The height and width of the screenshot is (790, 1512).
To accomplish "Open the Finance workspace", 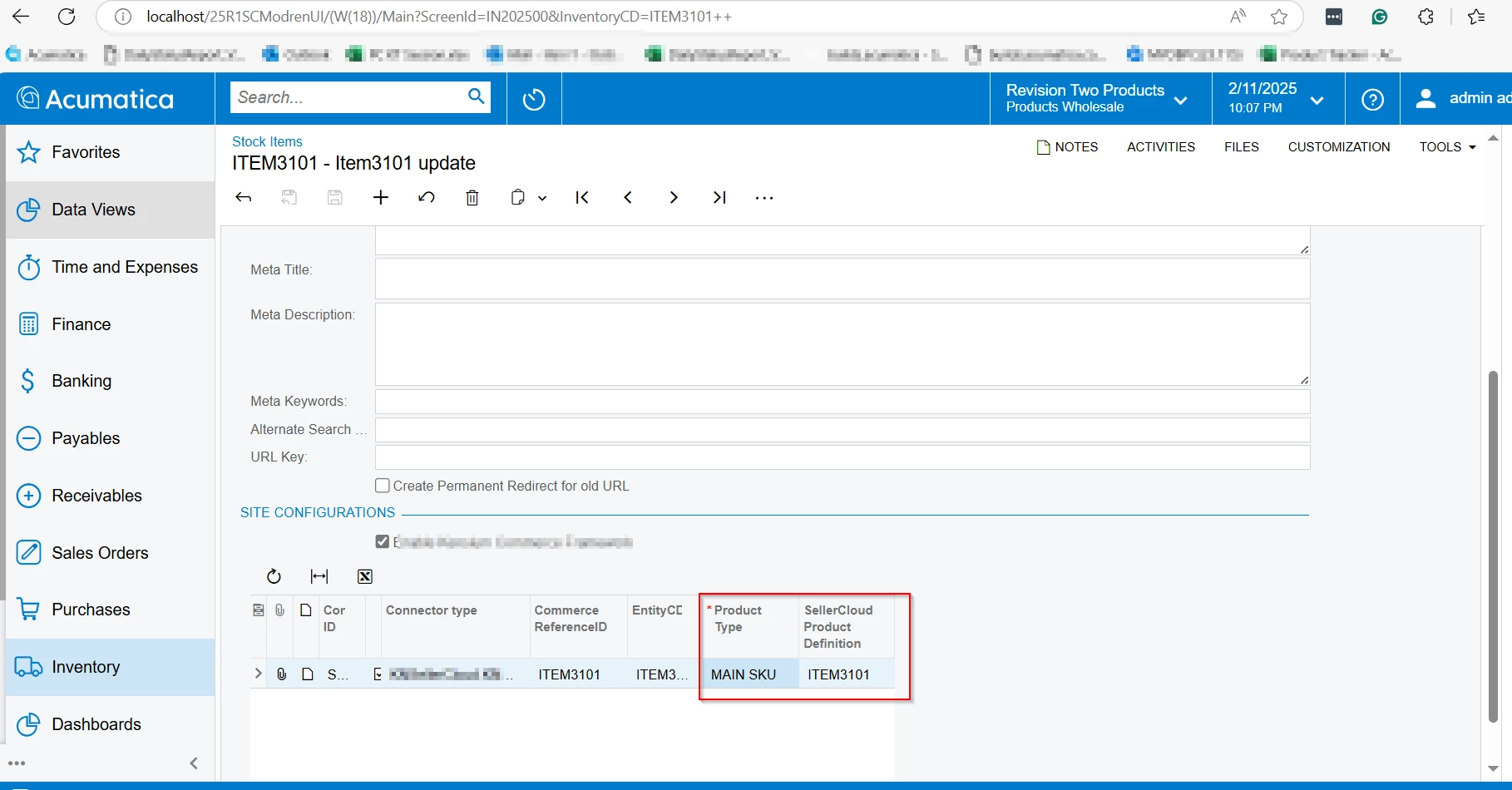I will tap(110, 324).
